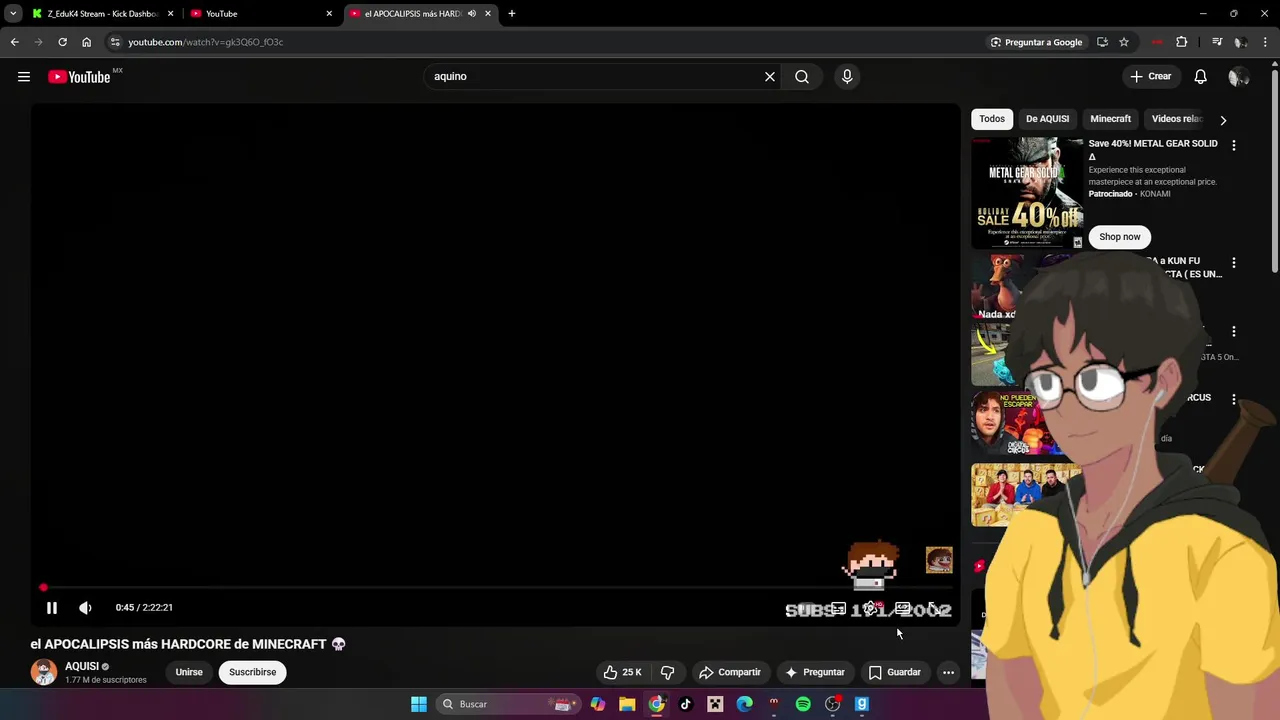This screenshot has width=1280, height=720.
Task: Switch to the YouTube tab
Action: [x=260, y=14]
